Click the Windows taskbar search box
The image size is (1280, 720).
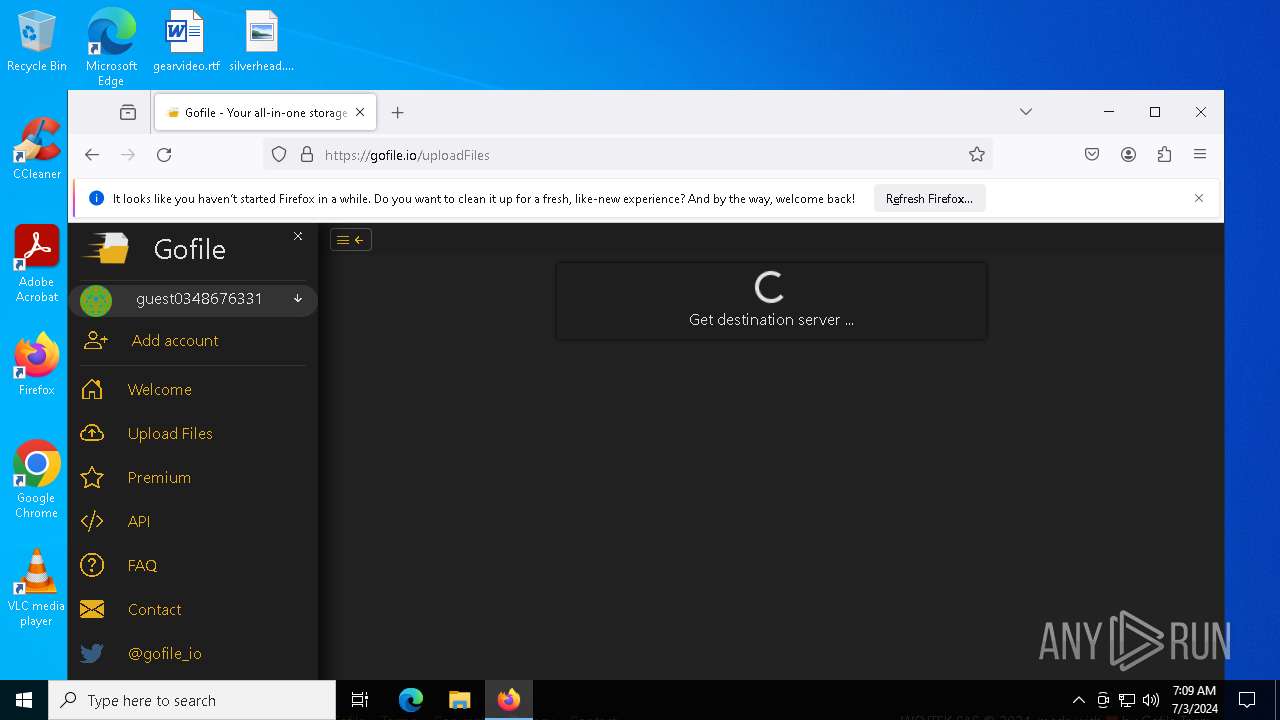[192, 700]
